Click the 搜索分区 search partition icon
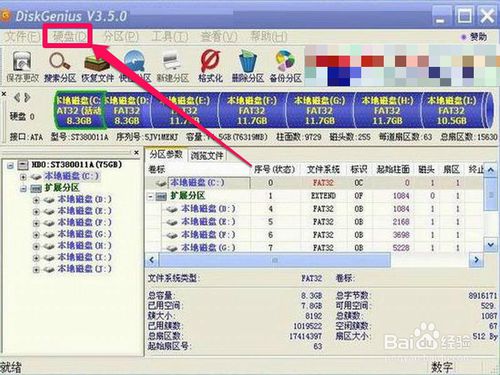 (x=60, y=66)
